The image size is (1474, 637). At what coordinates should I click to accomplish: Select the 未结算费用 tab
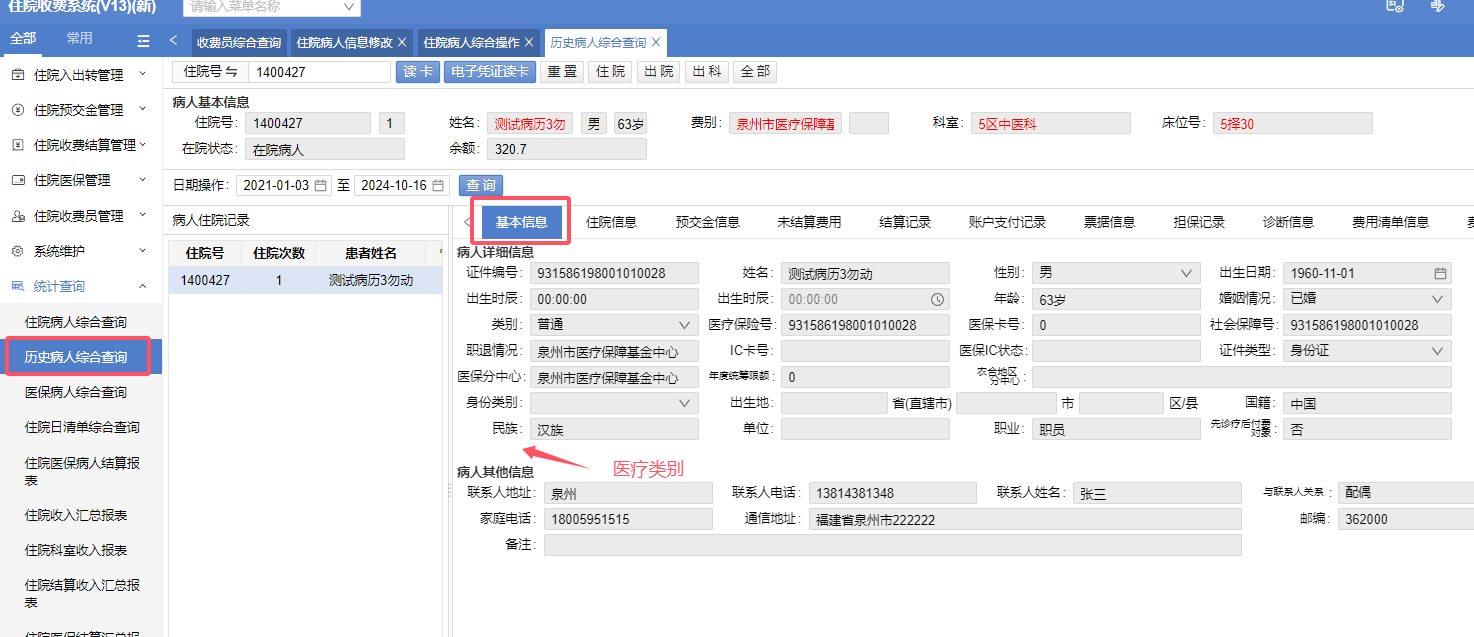point(809,222)
